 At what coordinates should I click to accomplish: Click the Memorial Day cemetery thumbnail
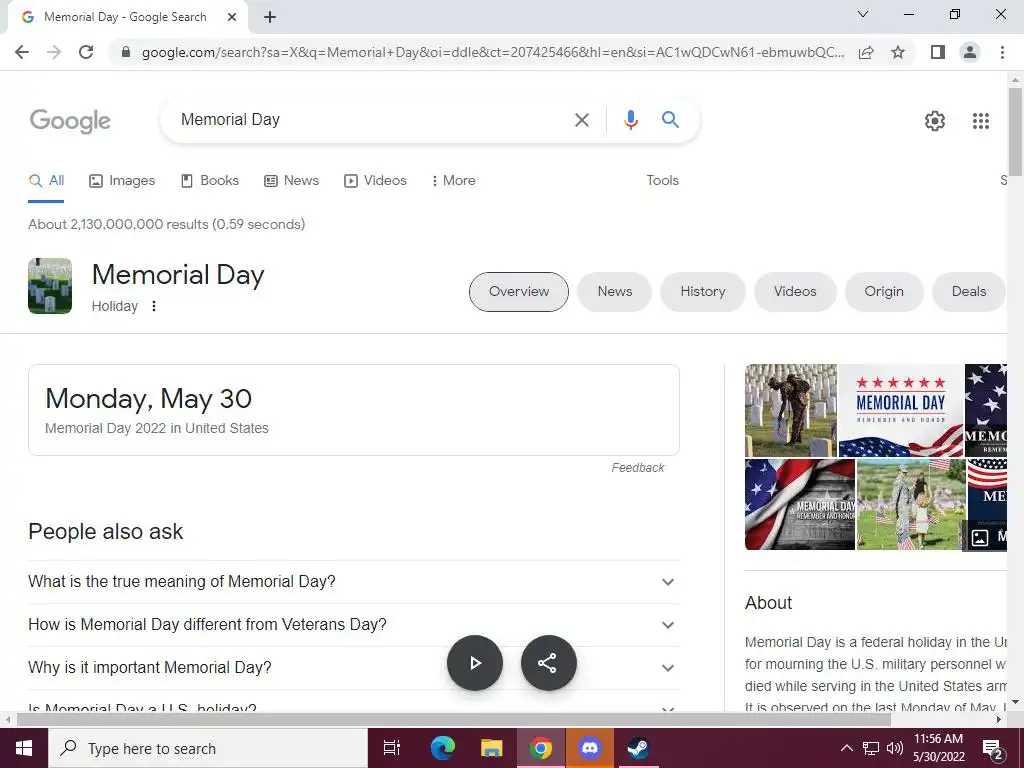tap(50, 286)
